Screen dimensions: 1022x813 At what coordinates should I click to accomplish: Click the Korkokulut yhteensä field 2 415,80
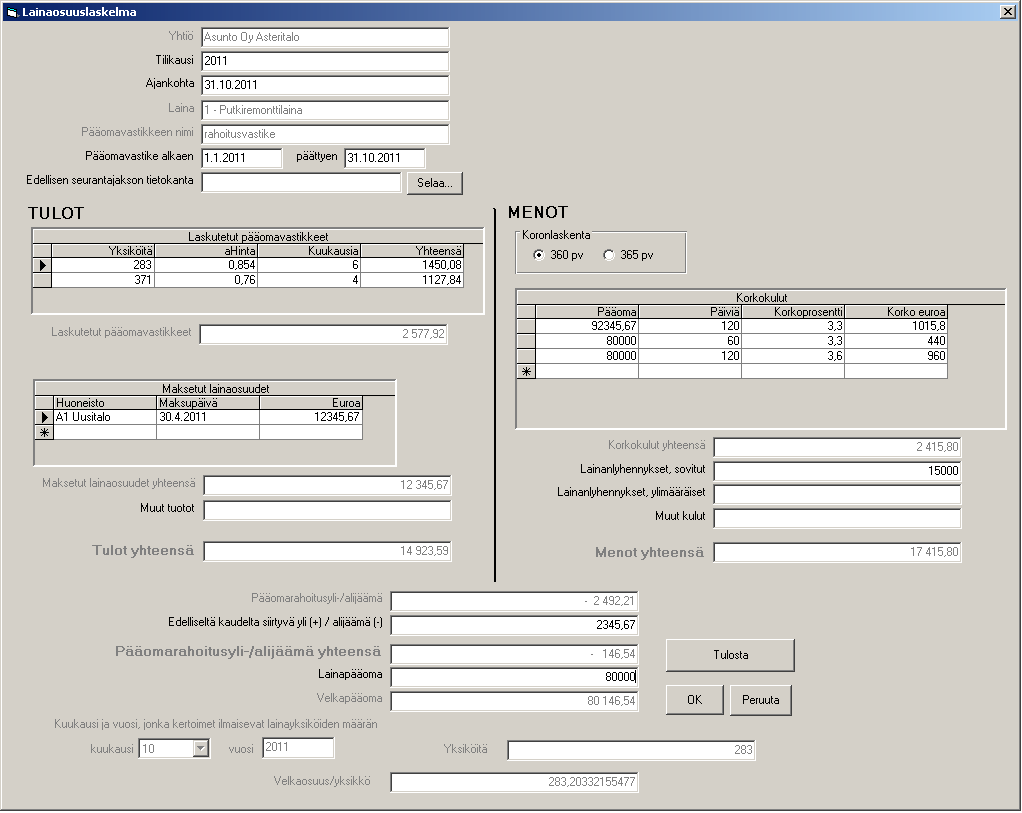(x=838, y=447)
